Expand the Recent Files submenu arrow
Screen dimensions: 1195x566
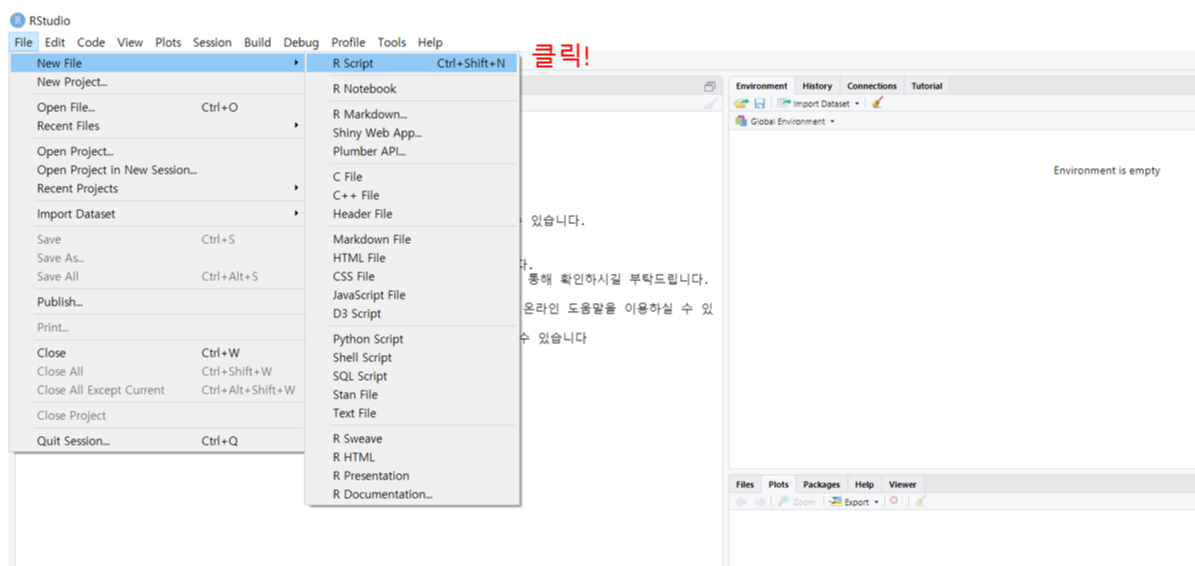pyautogui.click(x=296, y=126)
